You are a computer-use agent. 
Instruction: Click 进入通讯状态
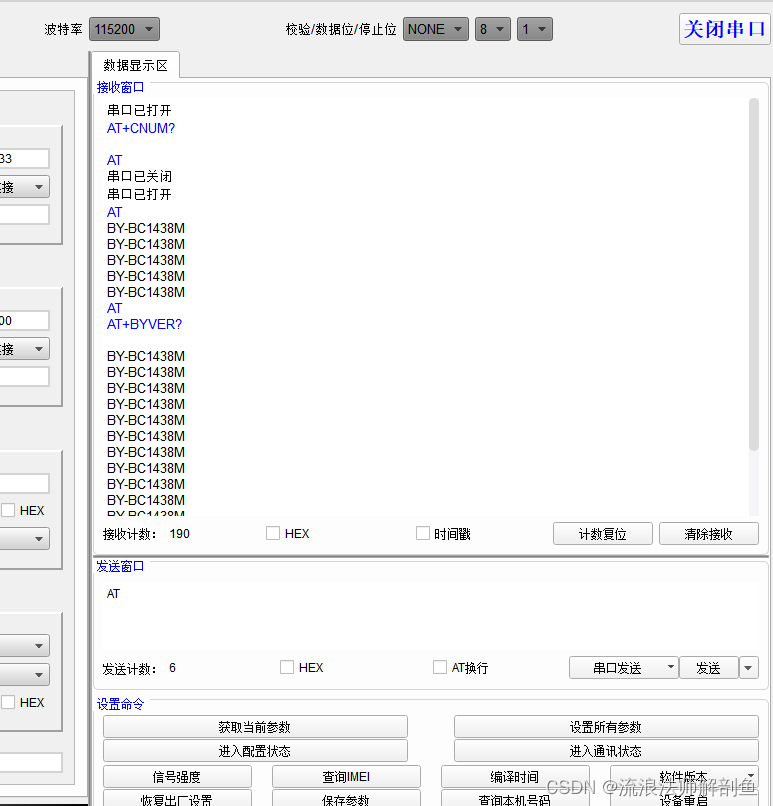pyautogui.click(x=606, y=751)
